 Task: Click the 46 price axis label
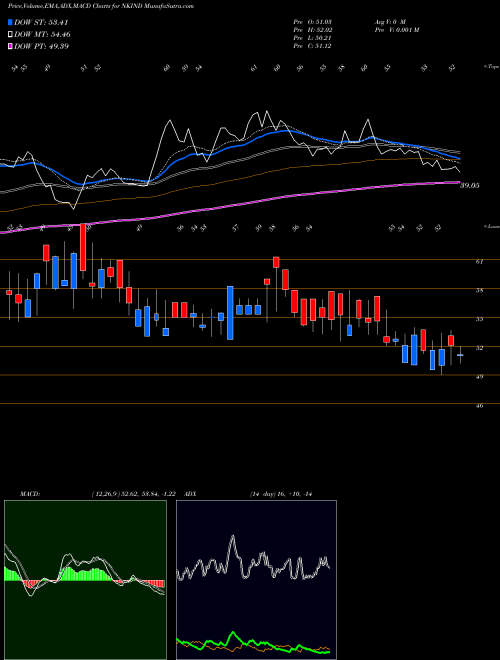[479, 406]
